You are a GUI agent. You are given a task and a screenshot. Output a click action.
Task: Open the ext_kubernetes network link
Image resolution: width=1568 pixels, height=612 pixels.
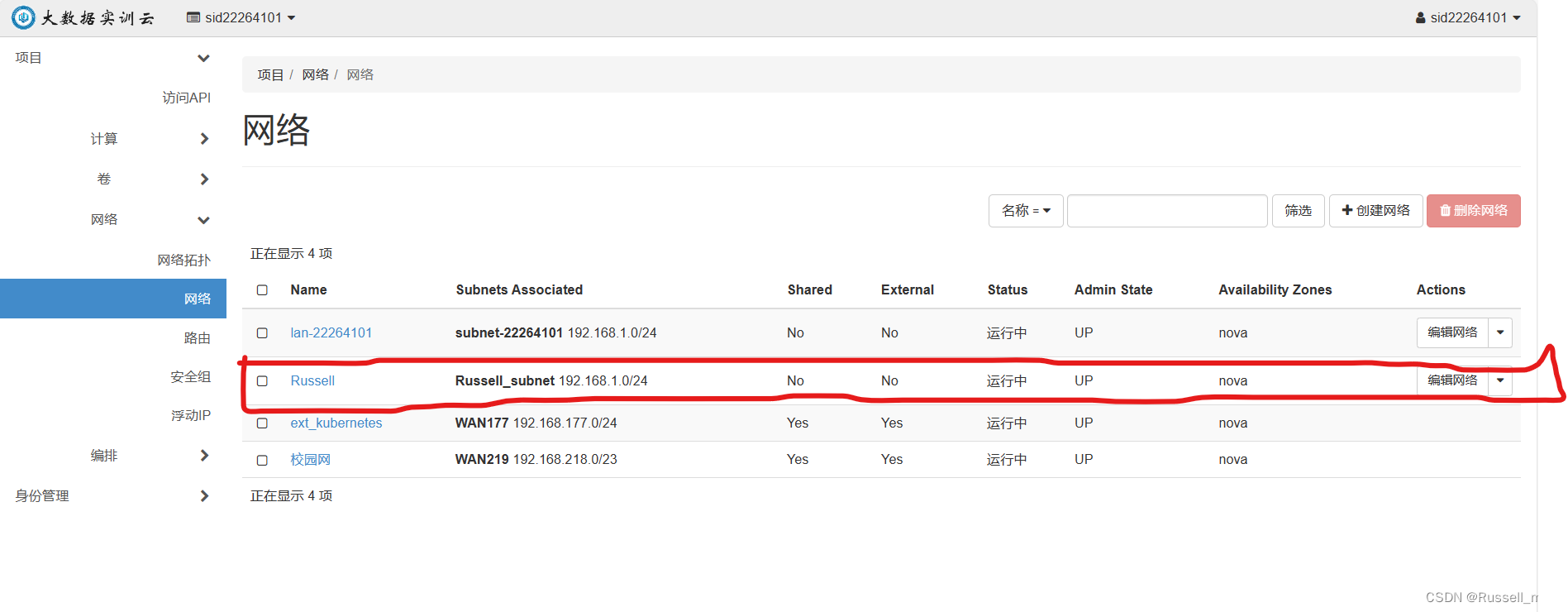tap(336, 423)
